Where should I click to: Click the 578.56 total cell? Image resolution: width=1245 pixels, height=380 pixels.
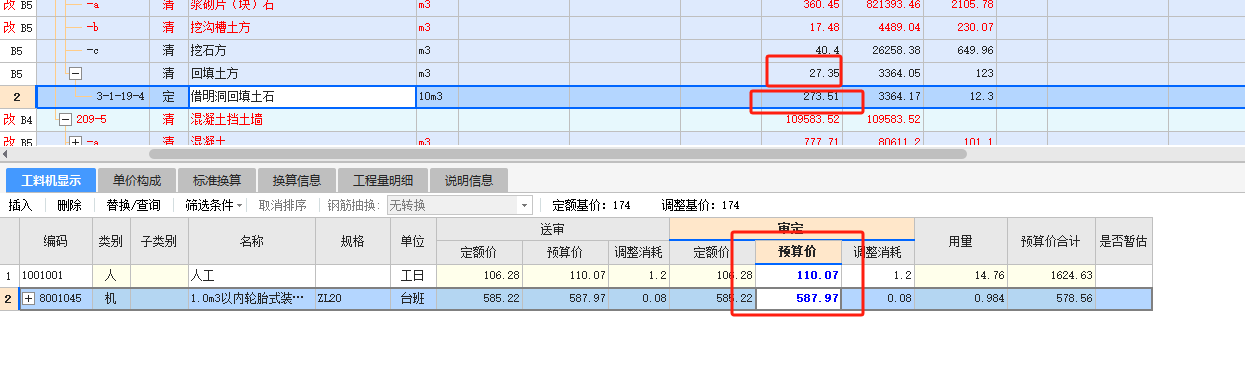coord(1050,298)
